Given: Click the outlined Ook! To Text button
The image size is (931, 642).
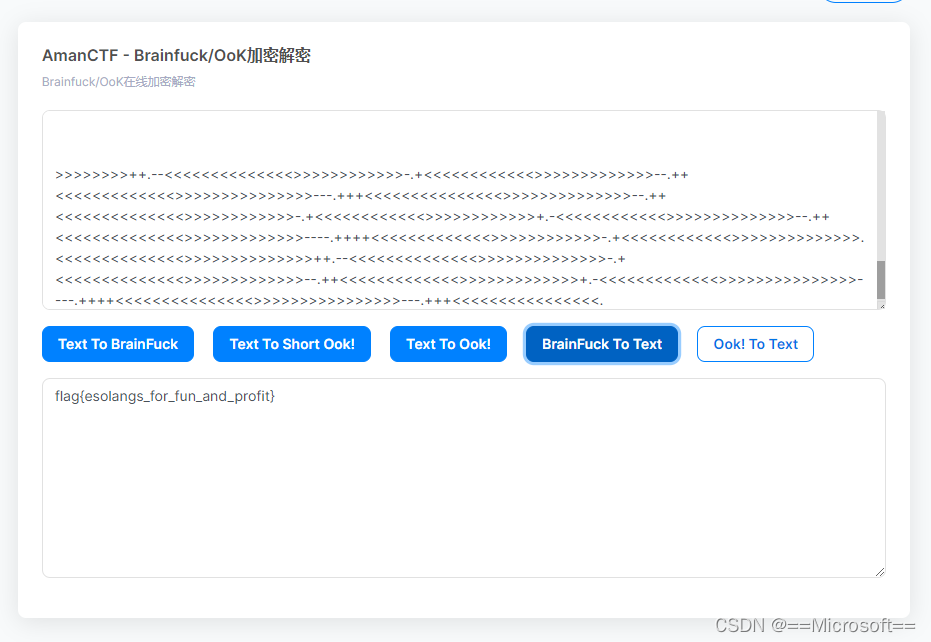Looking at the screenshot, I should [x=755, y=344].
